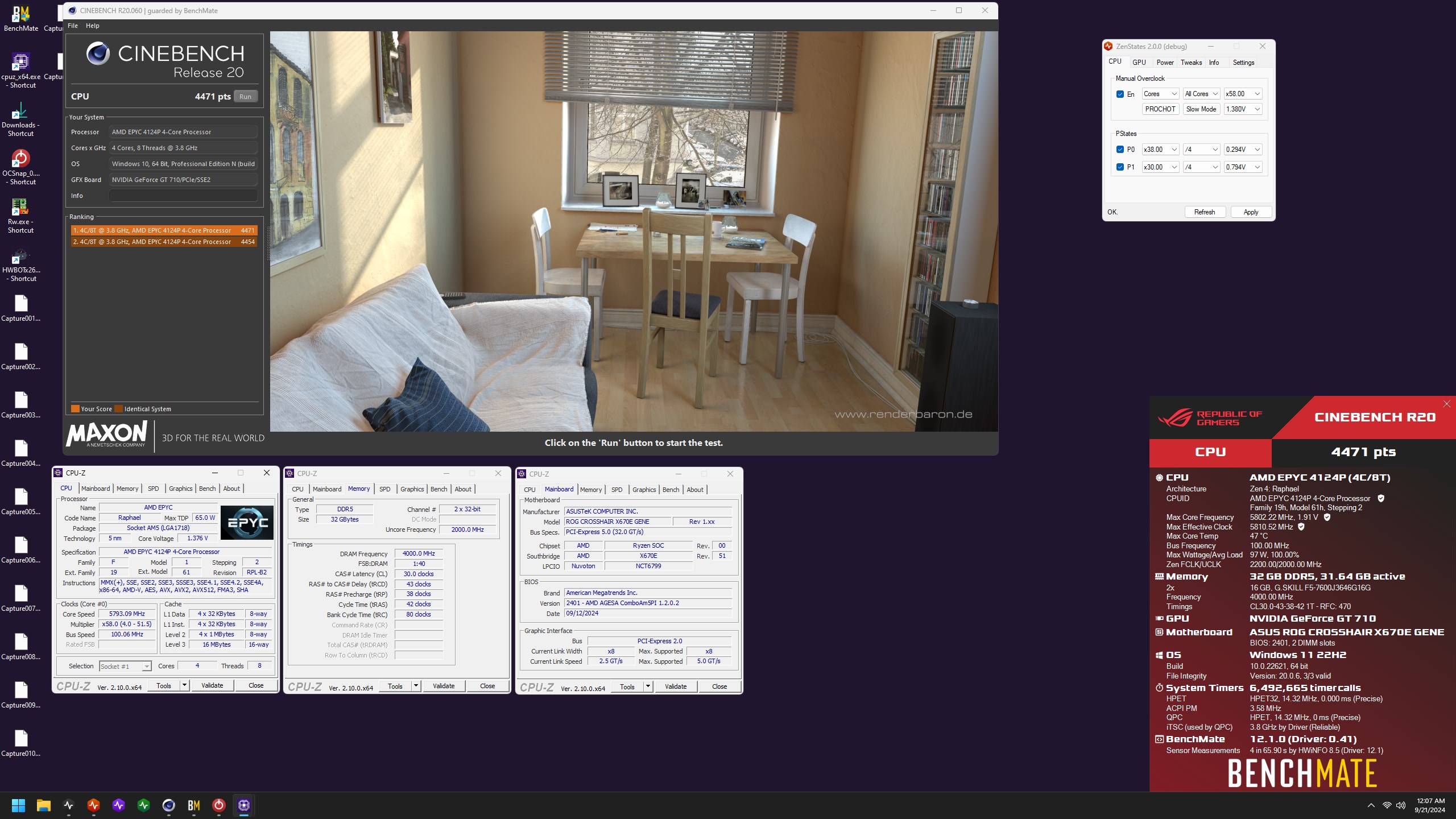This screenshot has height=819, width=1456.
Task: Open BenchMate from the taskbar
Action: [x=193, y=805]
